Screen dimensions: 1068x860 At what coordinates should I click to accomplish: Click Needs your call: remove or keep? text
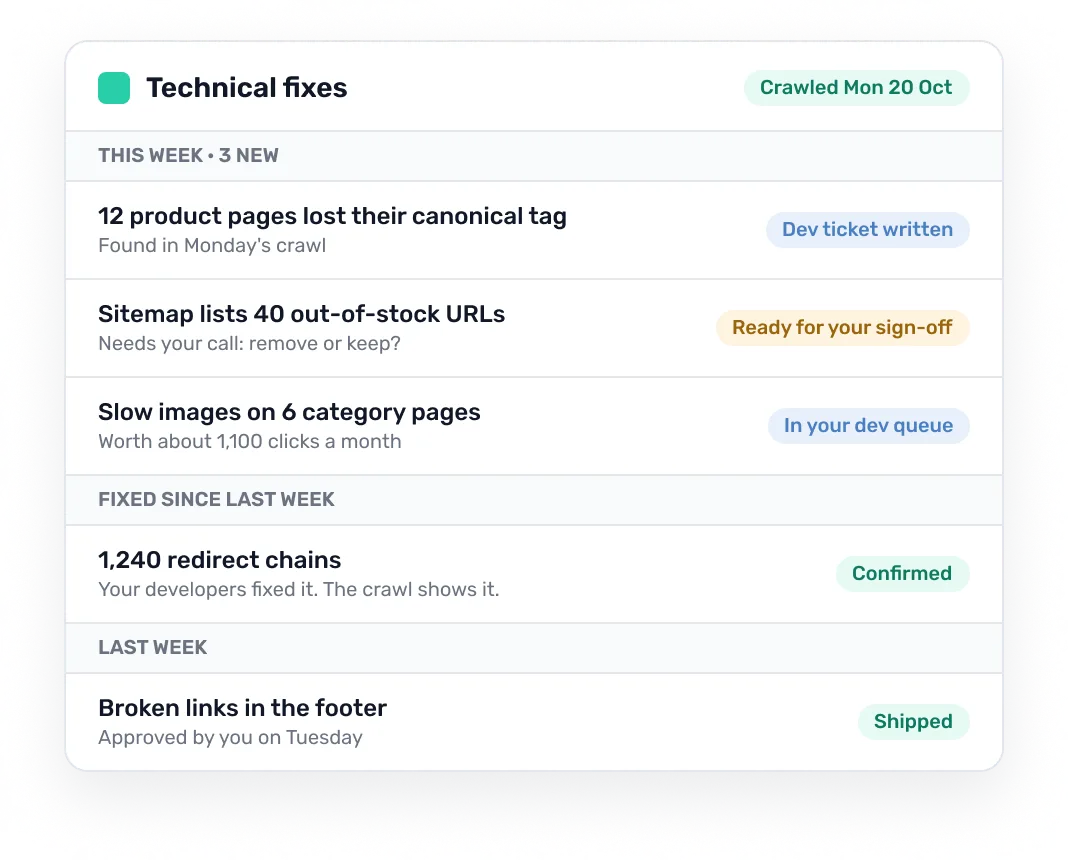pyautogui.click(x=249, y=343)
